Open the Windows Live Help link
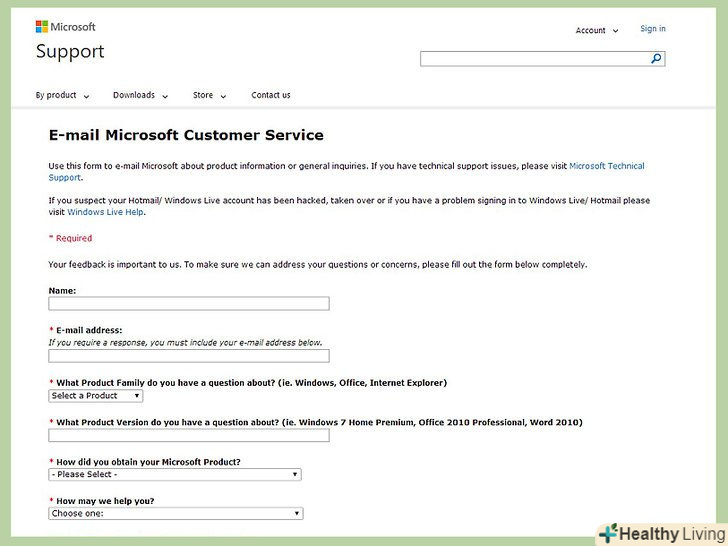Screen dimensions: 728x546 (x=105, y=212)
